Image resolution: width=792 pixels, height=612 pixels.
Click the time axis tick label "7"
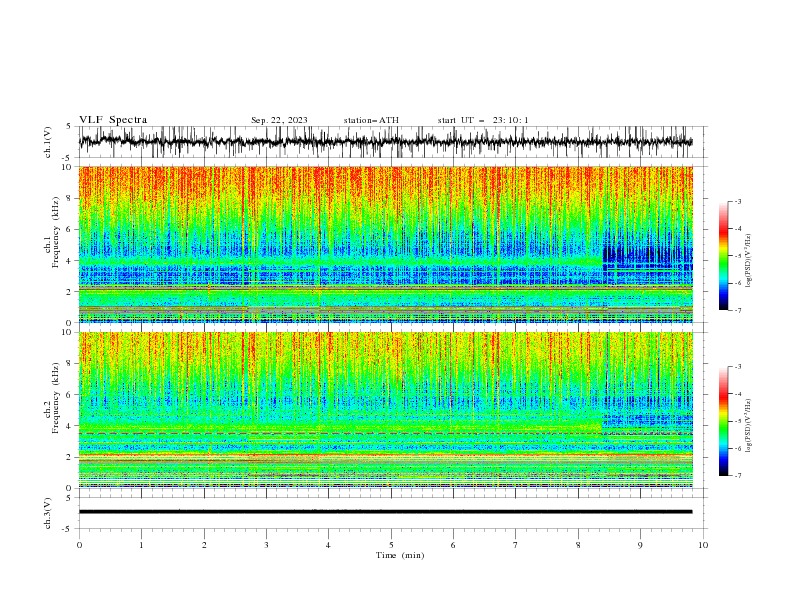(x=516, y=545)
